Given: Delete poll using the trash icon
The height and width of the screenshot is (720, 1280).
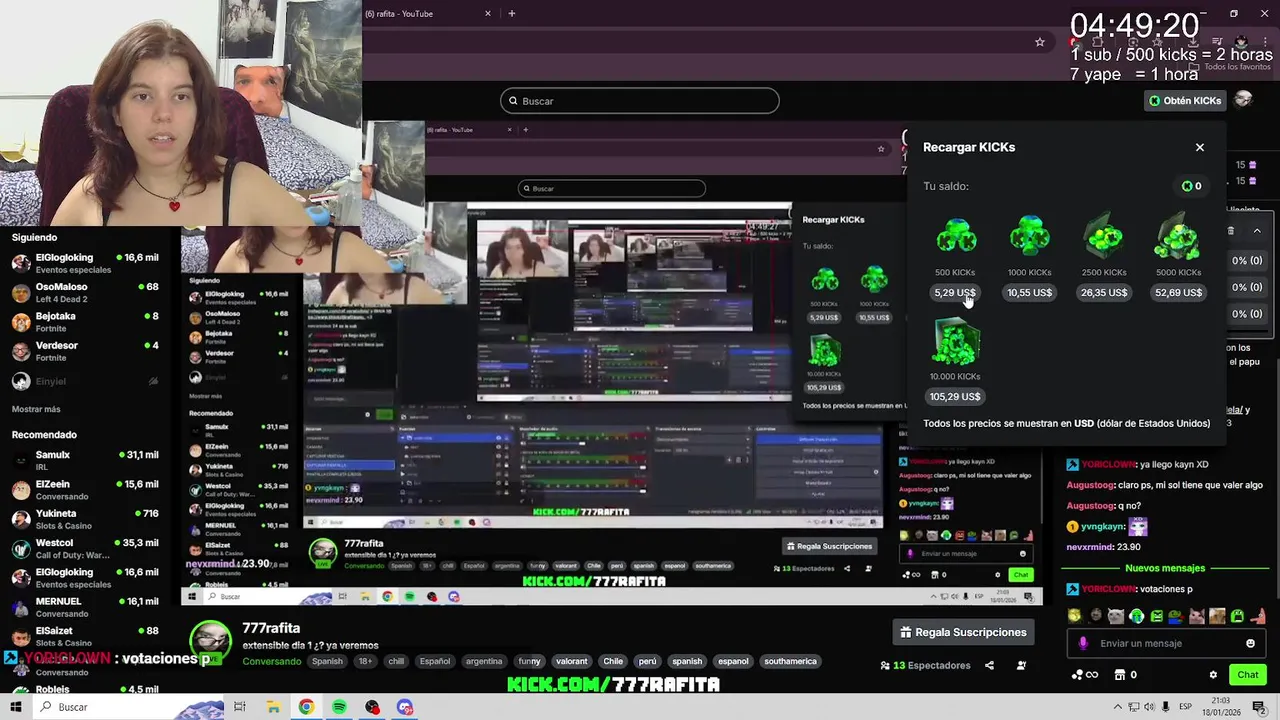Looking at the screenshot, I should (1231, 231).
